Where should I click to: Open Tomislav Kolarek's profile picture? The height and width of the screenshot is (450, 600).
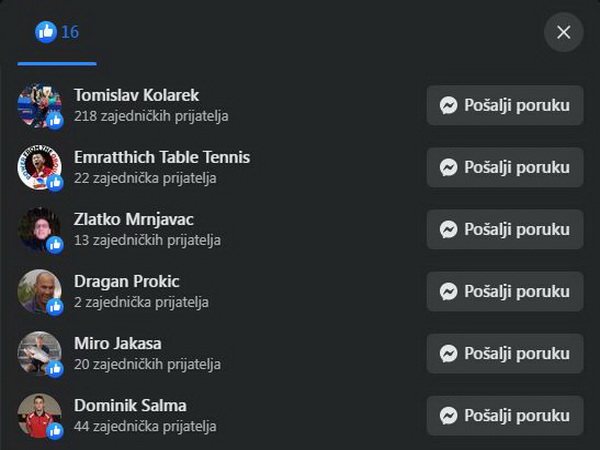point(38,105)
